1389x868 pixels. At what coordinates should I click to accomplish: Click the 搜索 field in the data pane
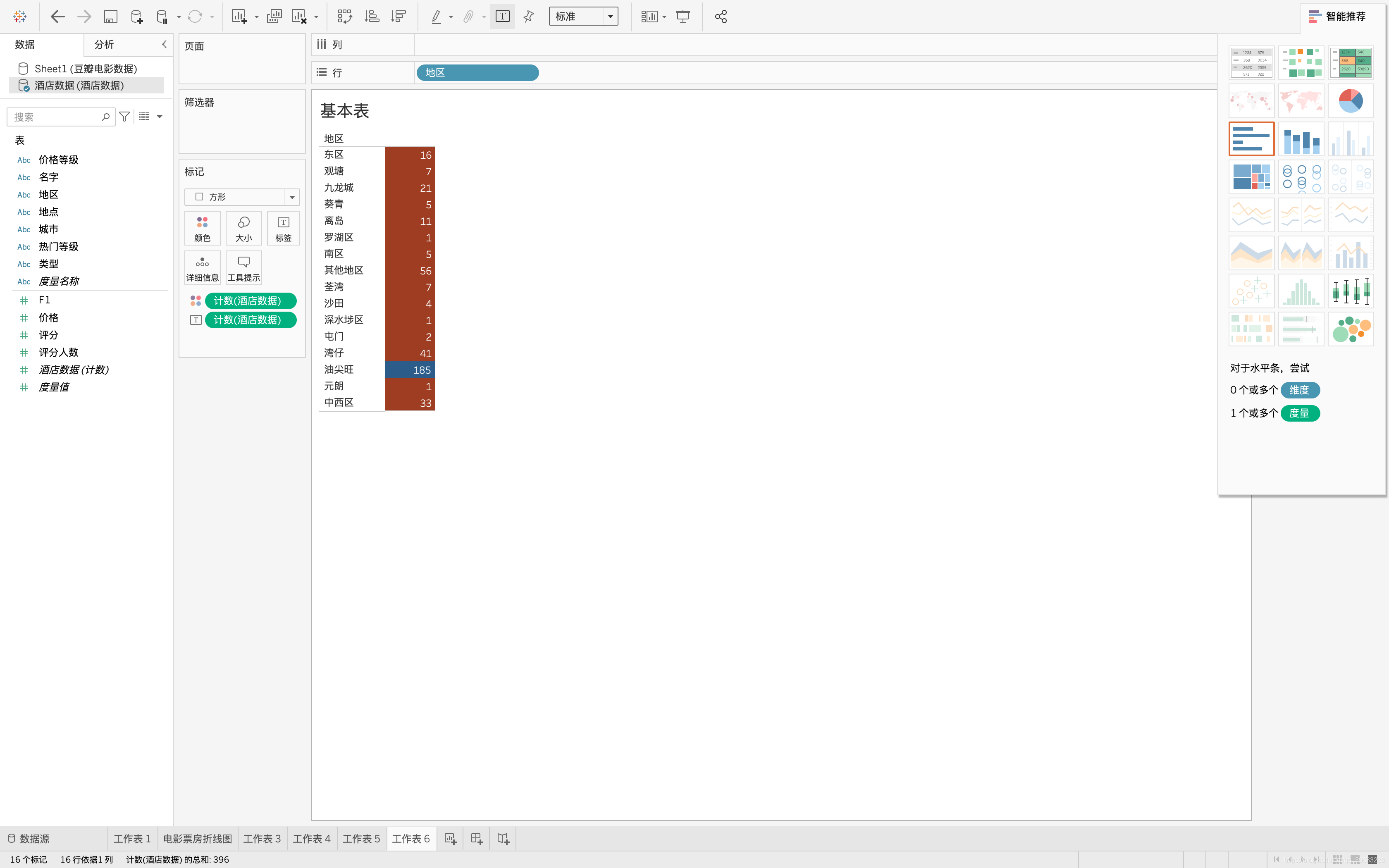(55, 117)
